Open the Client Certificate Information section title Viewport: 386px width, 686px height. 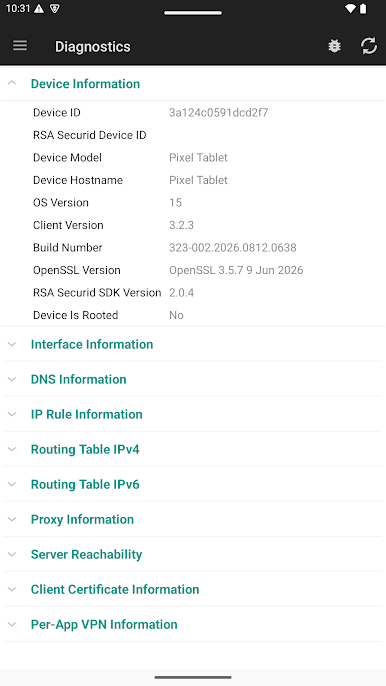tap(115, 589)
